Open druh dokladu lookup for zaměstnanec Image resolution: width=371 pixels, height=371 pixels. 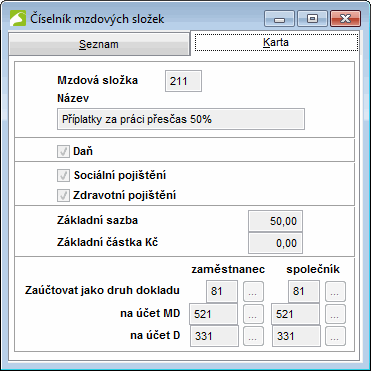coord(253,291)
